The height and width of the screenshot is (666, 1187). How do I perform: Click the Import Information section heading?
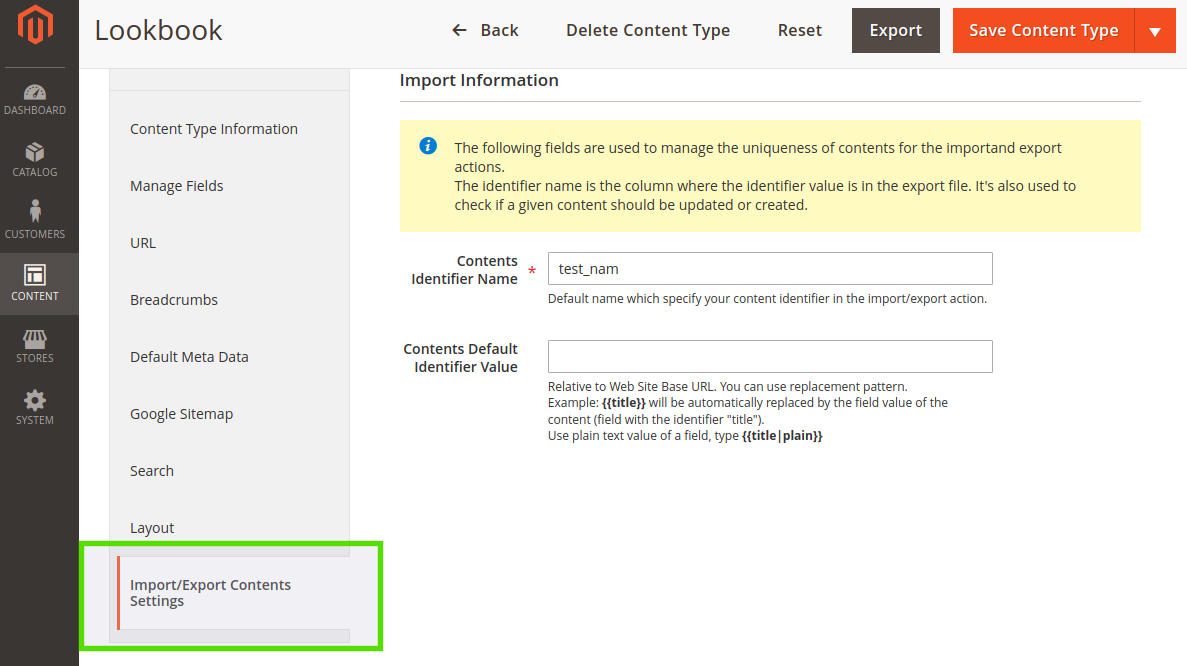tap(479, 80)
